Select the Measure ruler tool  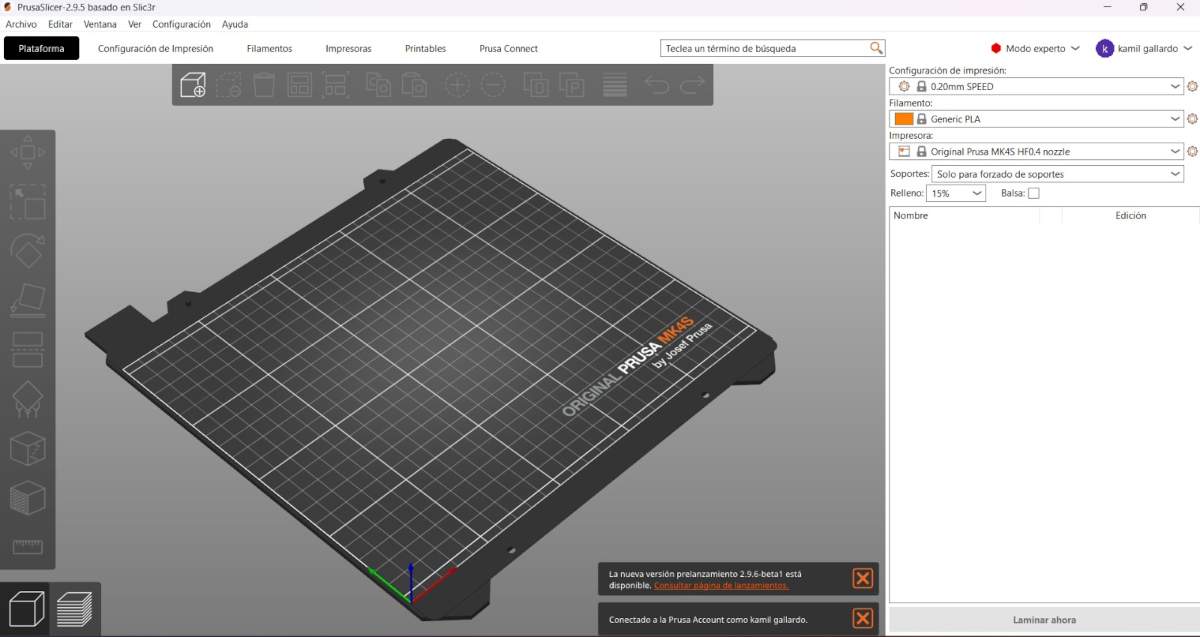(27, 547)
